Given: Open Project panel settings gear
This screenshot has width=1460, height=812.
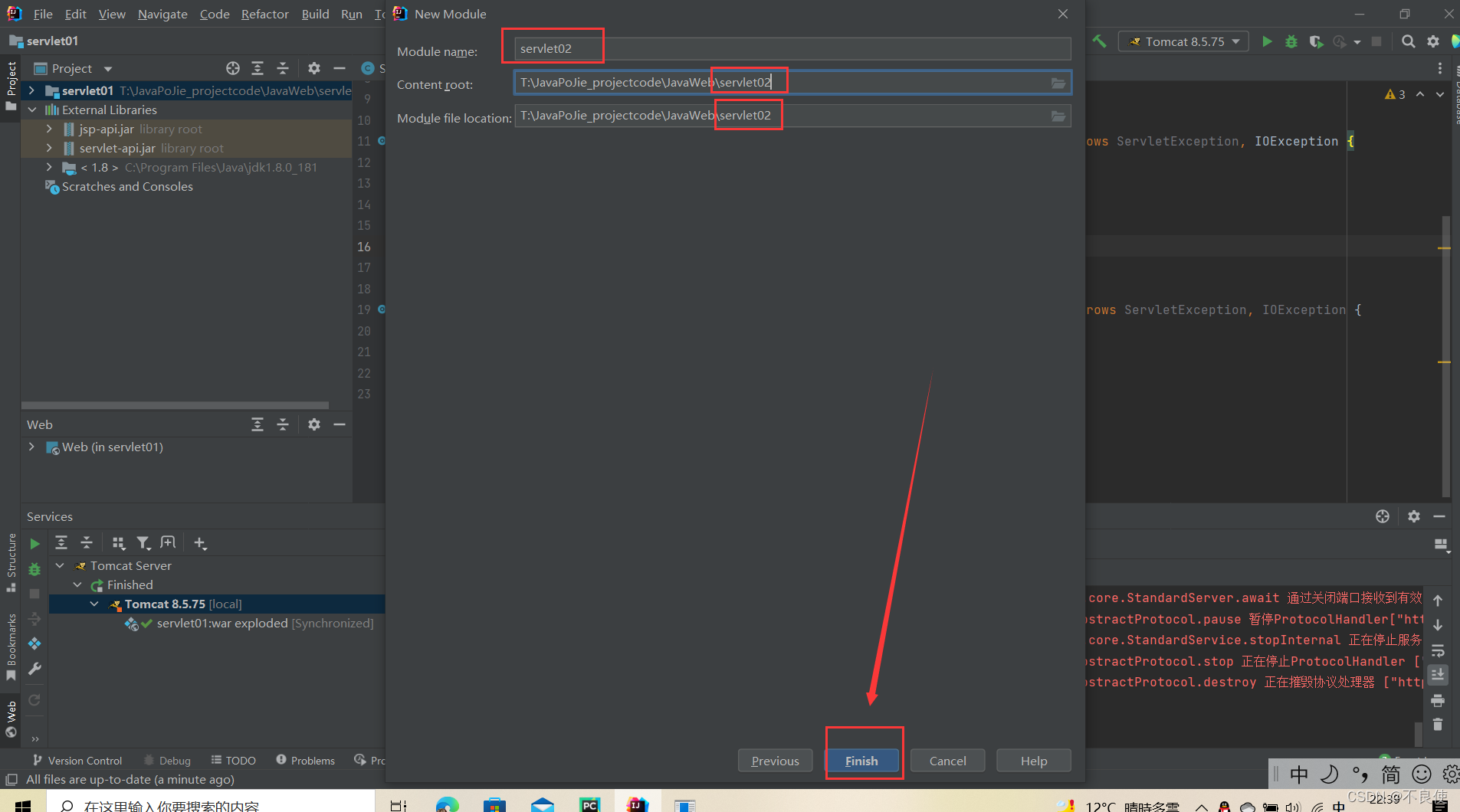Looking at the screenshot, I should pyautogui.click(x=314, y=68).
